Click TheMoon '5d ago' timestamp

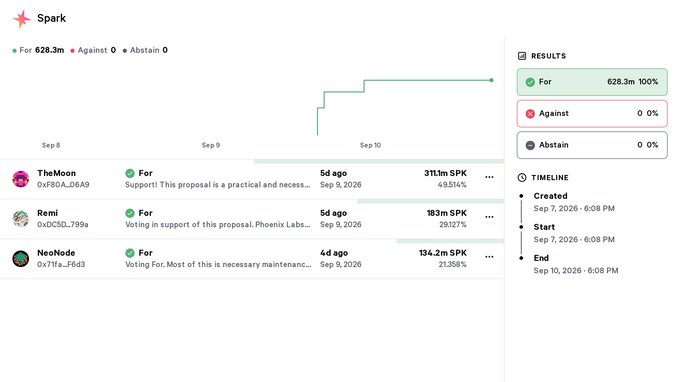(333, 173)
